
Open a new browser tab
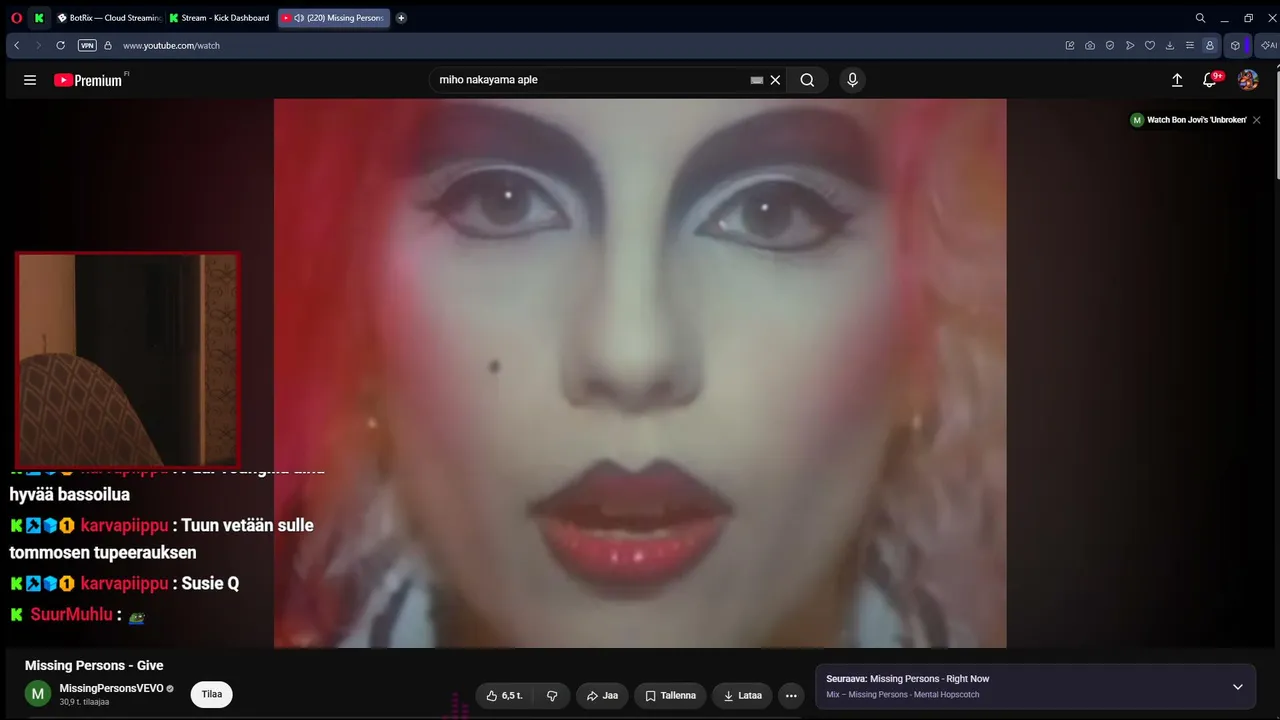(401, 18)
